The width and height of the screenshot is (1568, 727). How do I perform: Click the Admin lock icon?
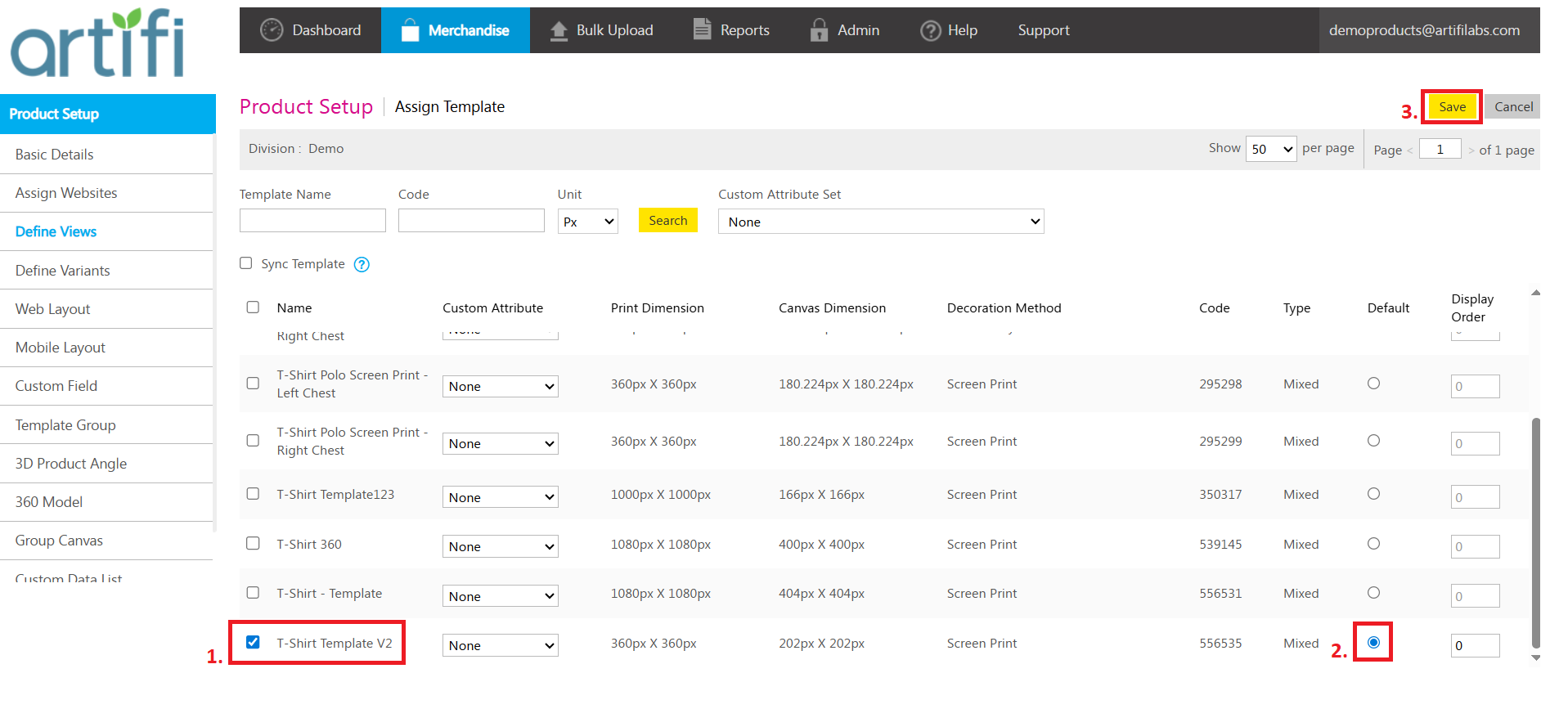819,30
